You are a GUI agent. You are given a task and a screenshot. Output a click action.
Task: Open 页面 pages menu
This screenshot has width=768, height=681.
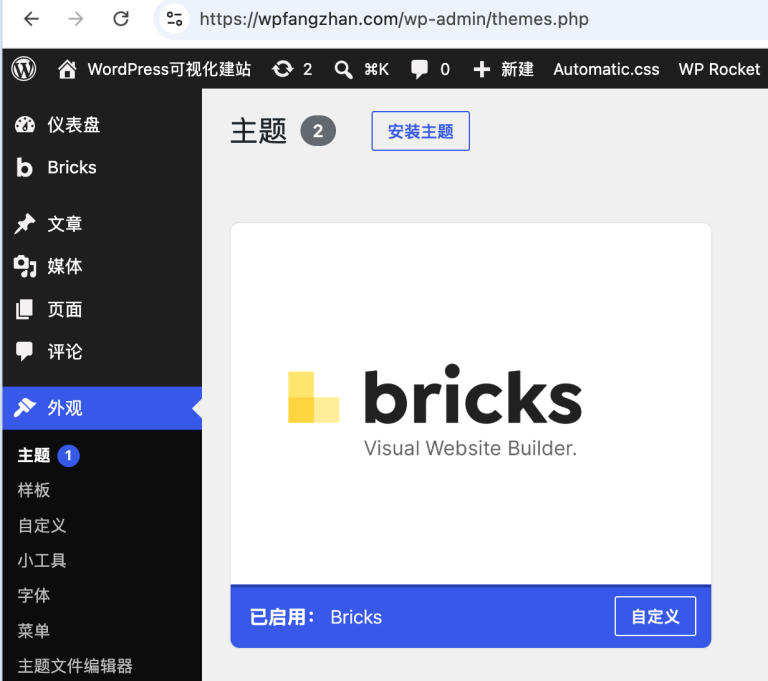pyautogui.click(x=102, y=310)
